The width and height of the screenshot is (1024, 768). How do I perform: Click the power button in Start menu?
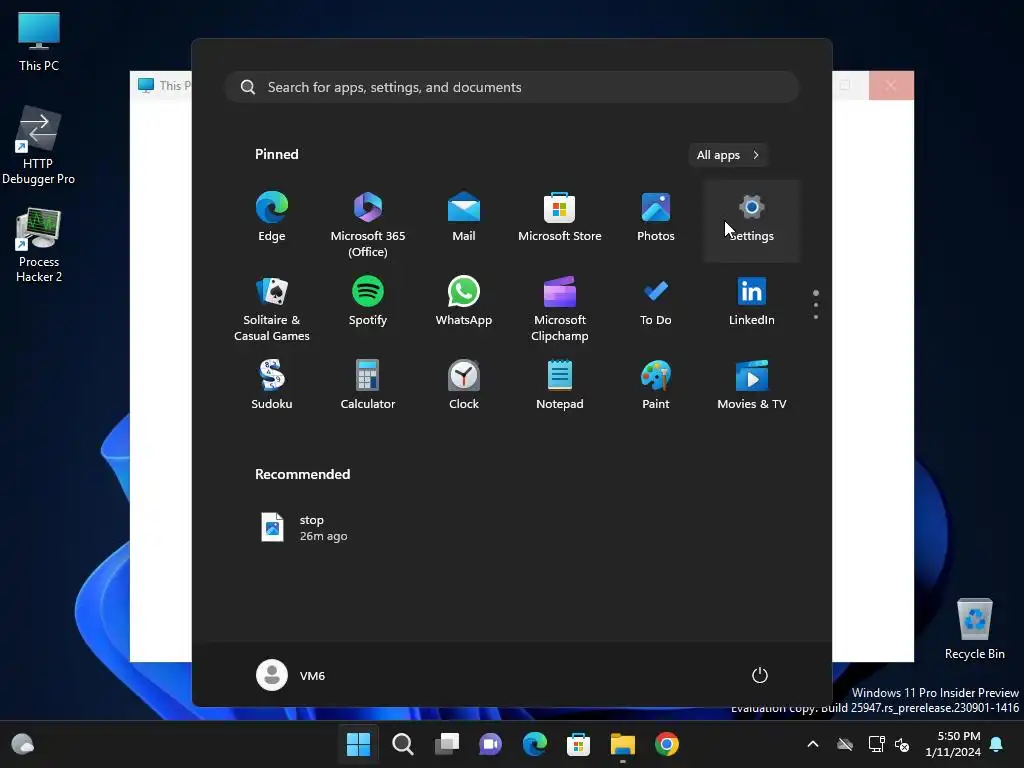click(760, 675)
